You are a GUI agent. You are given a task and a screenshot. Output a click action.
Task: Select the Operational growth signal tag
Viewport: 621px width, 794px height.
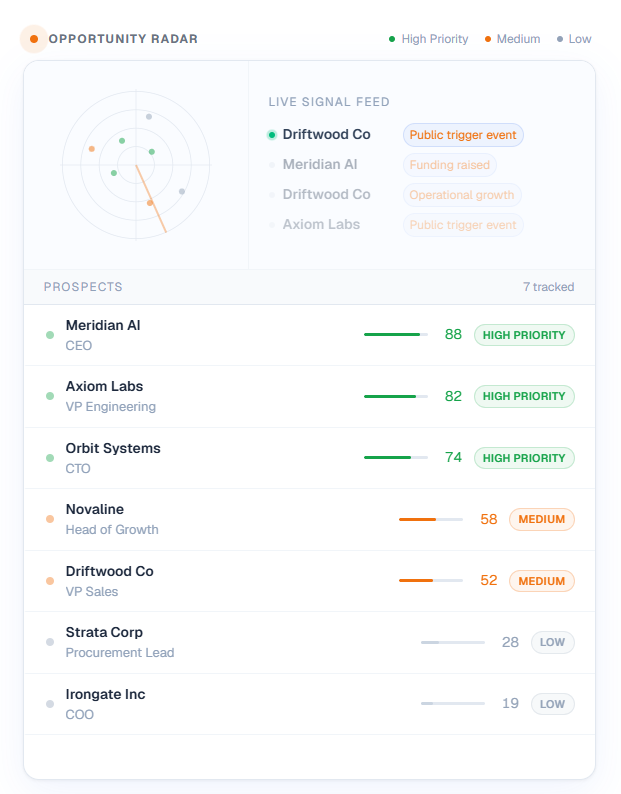click(x=462, y=195)
